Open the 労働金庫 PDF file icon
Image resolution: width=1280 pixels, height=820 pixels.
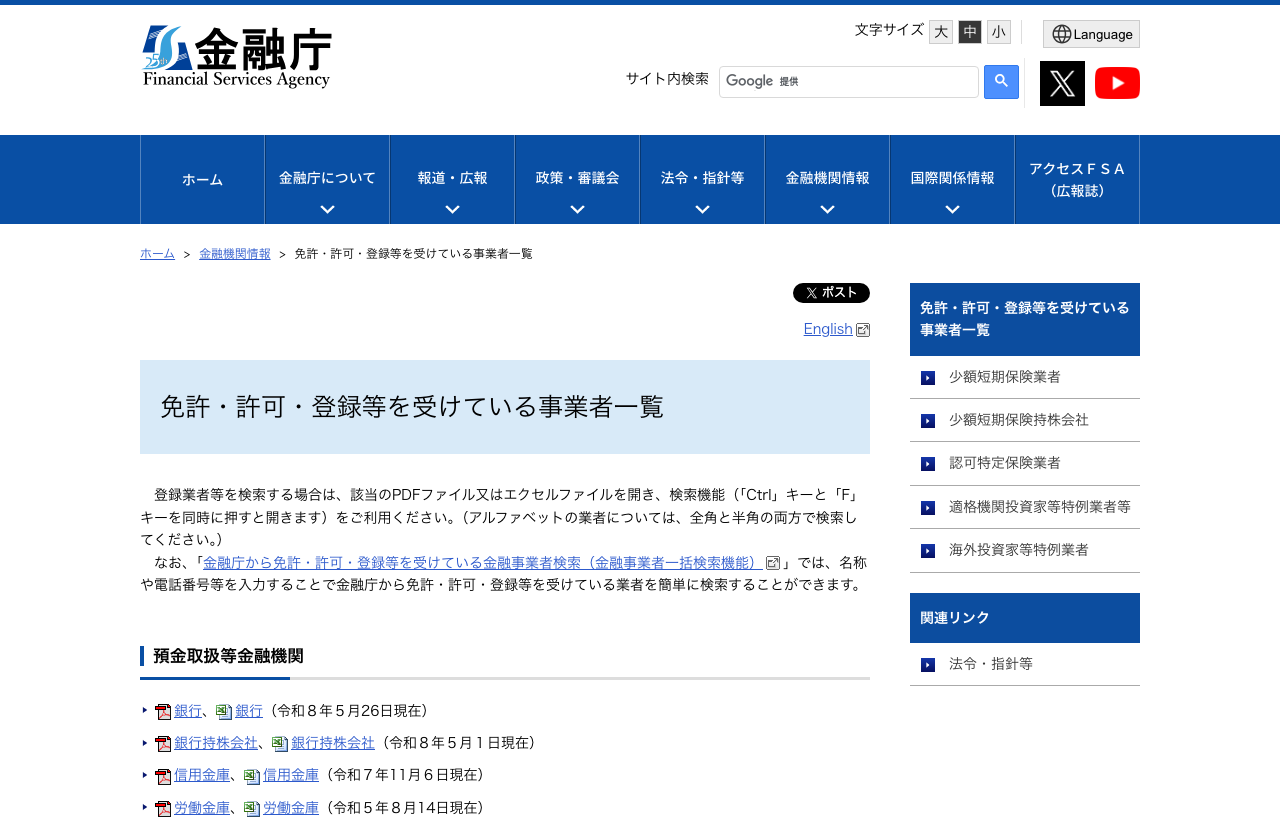163,808
